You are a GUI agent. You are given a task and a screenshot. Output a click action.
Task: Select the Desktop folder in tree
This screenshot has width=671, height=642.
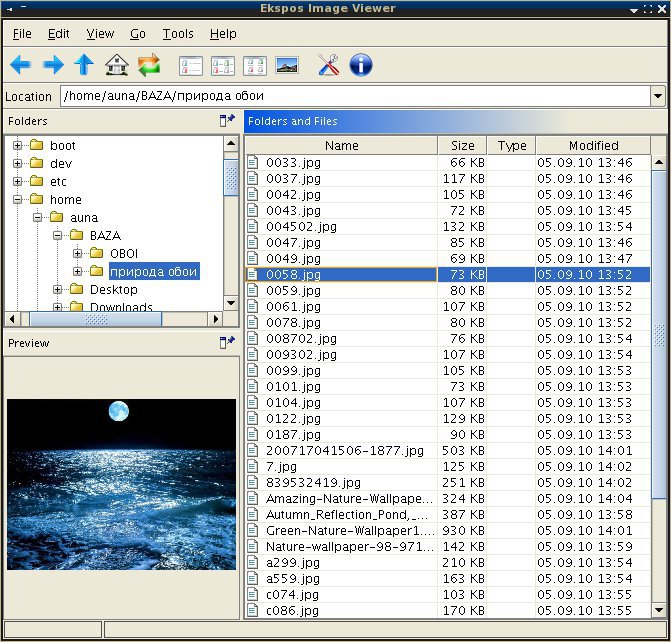(x=113, y=289)
